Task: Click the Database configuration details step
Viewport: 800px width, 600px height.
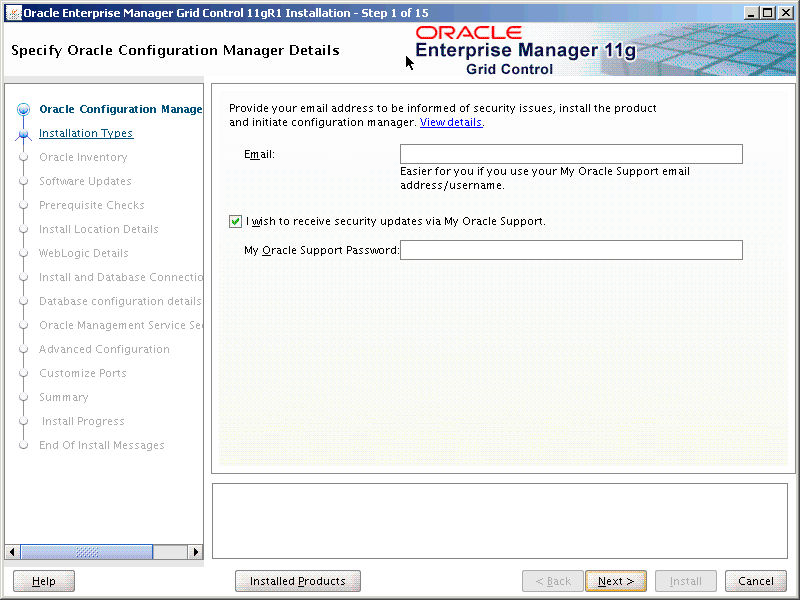Action: pyautogui.click(x=120, y=301)
